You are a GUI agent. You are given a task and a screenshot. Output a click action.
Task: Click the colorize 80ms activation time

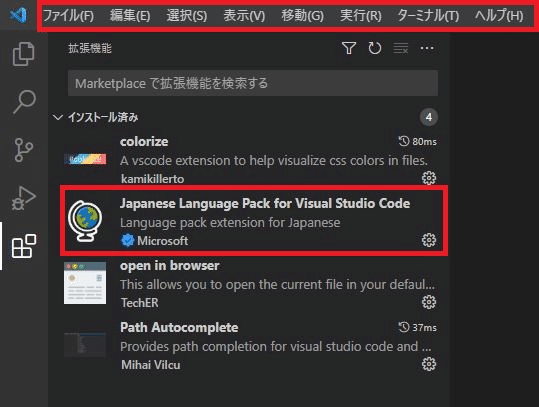point(418,141)
